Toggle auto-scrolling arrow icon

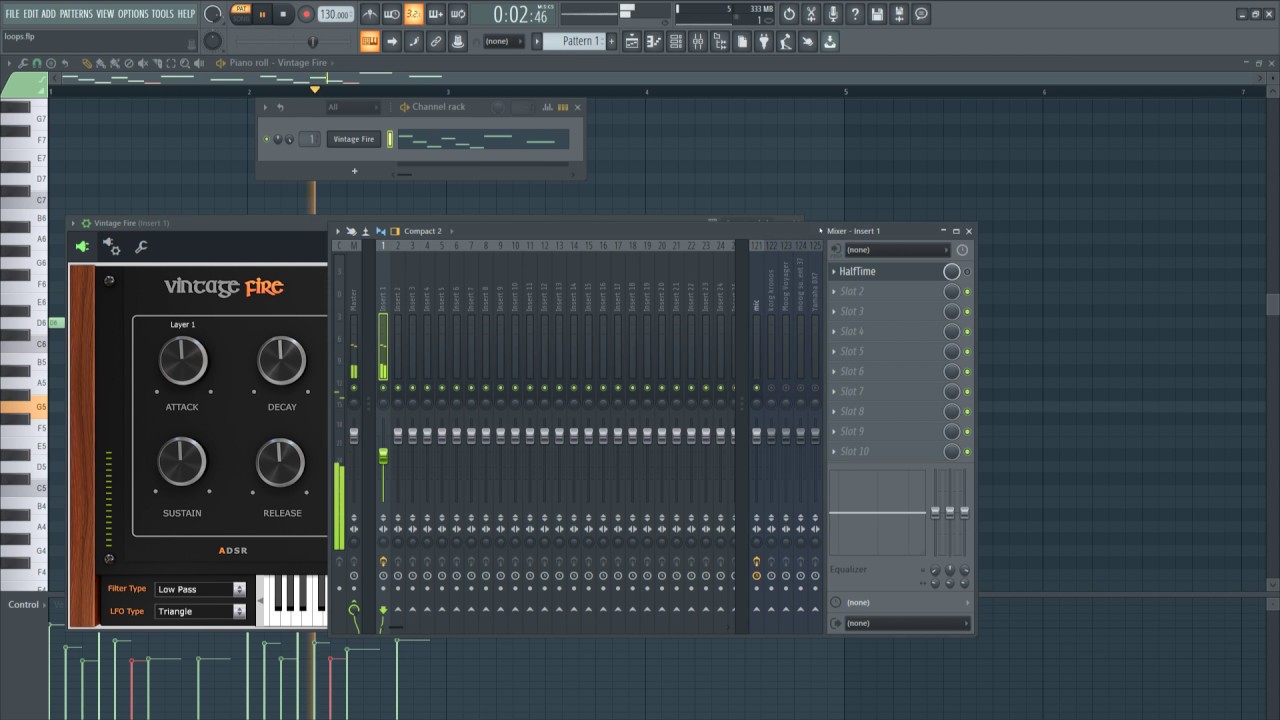pyautogui.click(x=392, y=41)
